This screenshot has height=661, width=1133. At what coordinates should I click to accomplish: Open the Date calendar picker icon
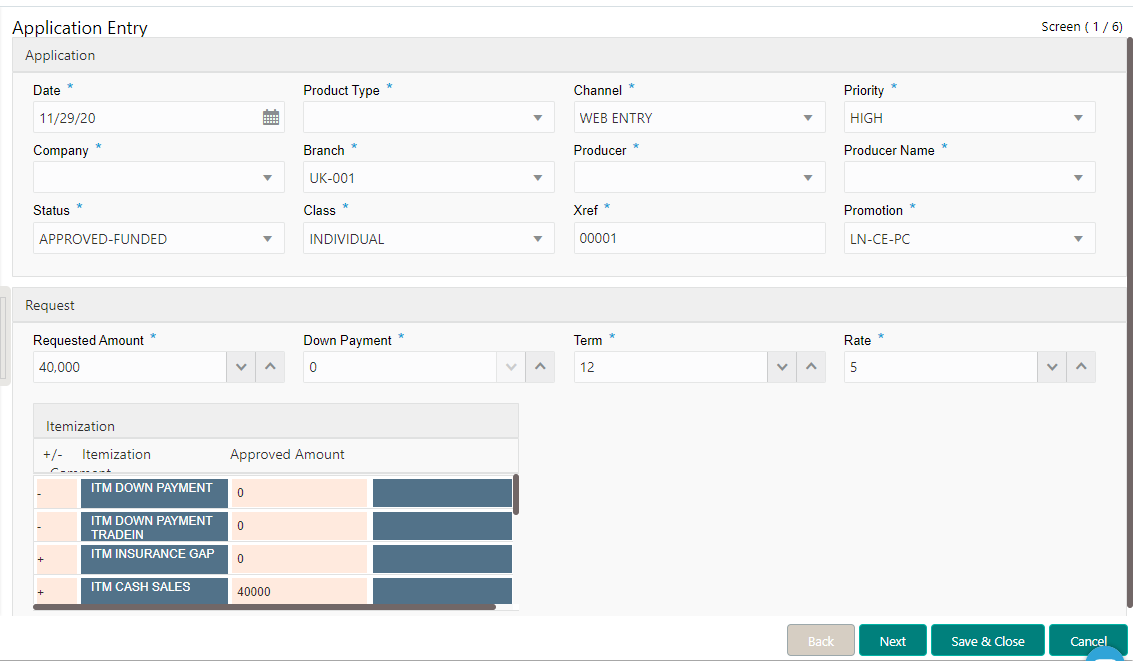(x=271, y=118)
